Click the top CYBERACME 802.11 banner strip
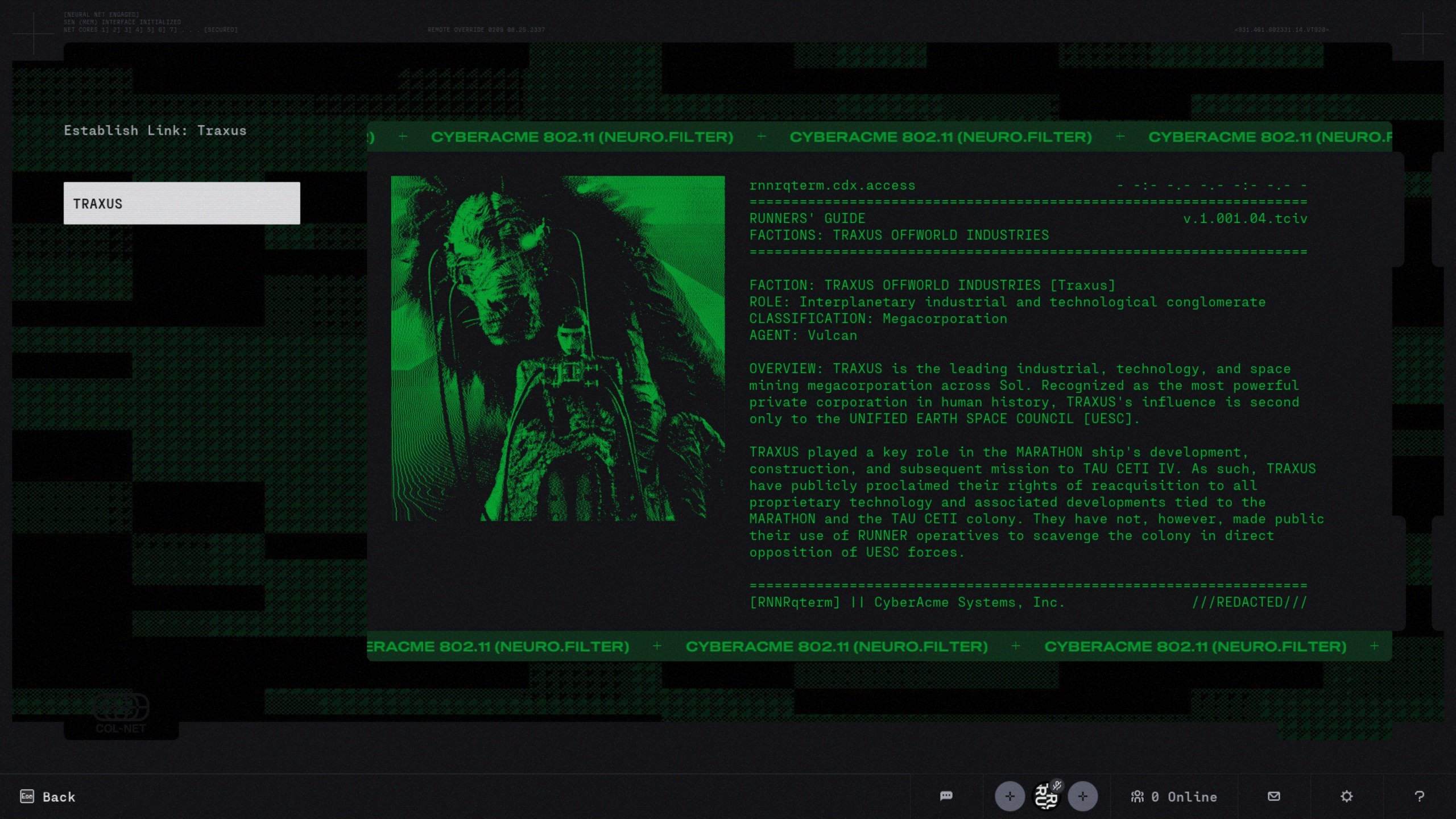This screenshot has height=819, width=1456. [x=879, y=137]
